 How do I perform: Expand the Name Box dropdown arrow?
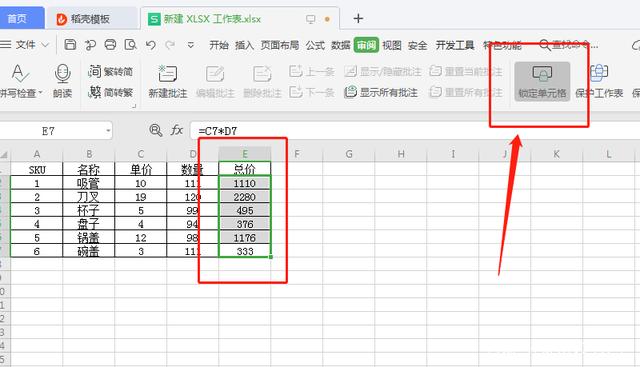108,131
